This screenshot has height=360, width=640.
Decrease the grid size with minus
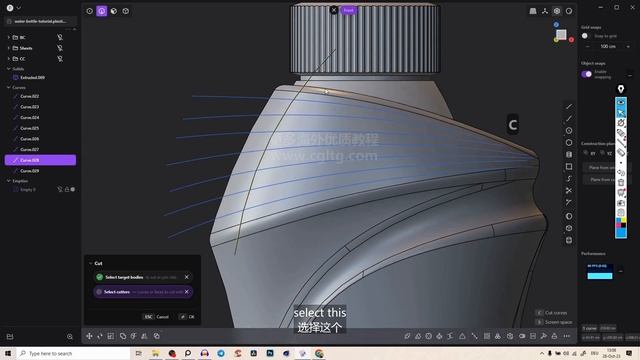pyautogui.click(x=588, y=47)
